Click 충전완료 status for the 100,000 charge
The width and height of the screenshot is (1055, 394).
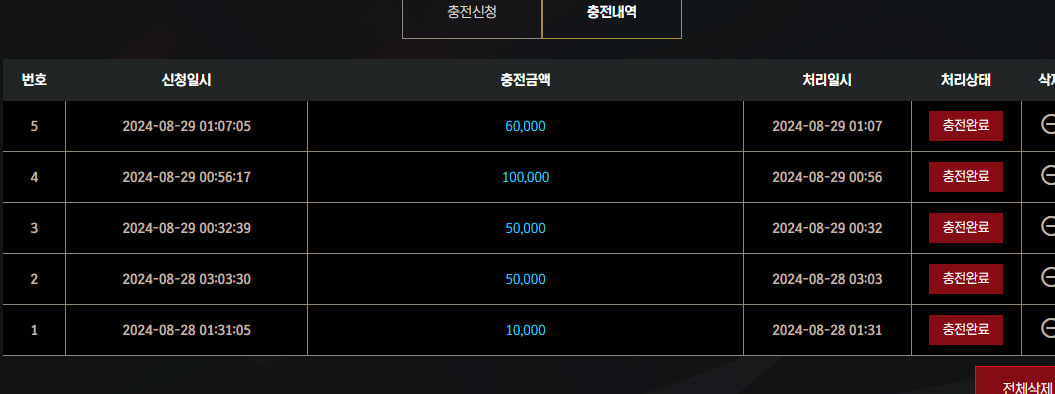coord(966,177)
